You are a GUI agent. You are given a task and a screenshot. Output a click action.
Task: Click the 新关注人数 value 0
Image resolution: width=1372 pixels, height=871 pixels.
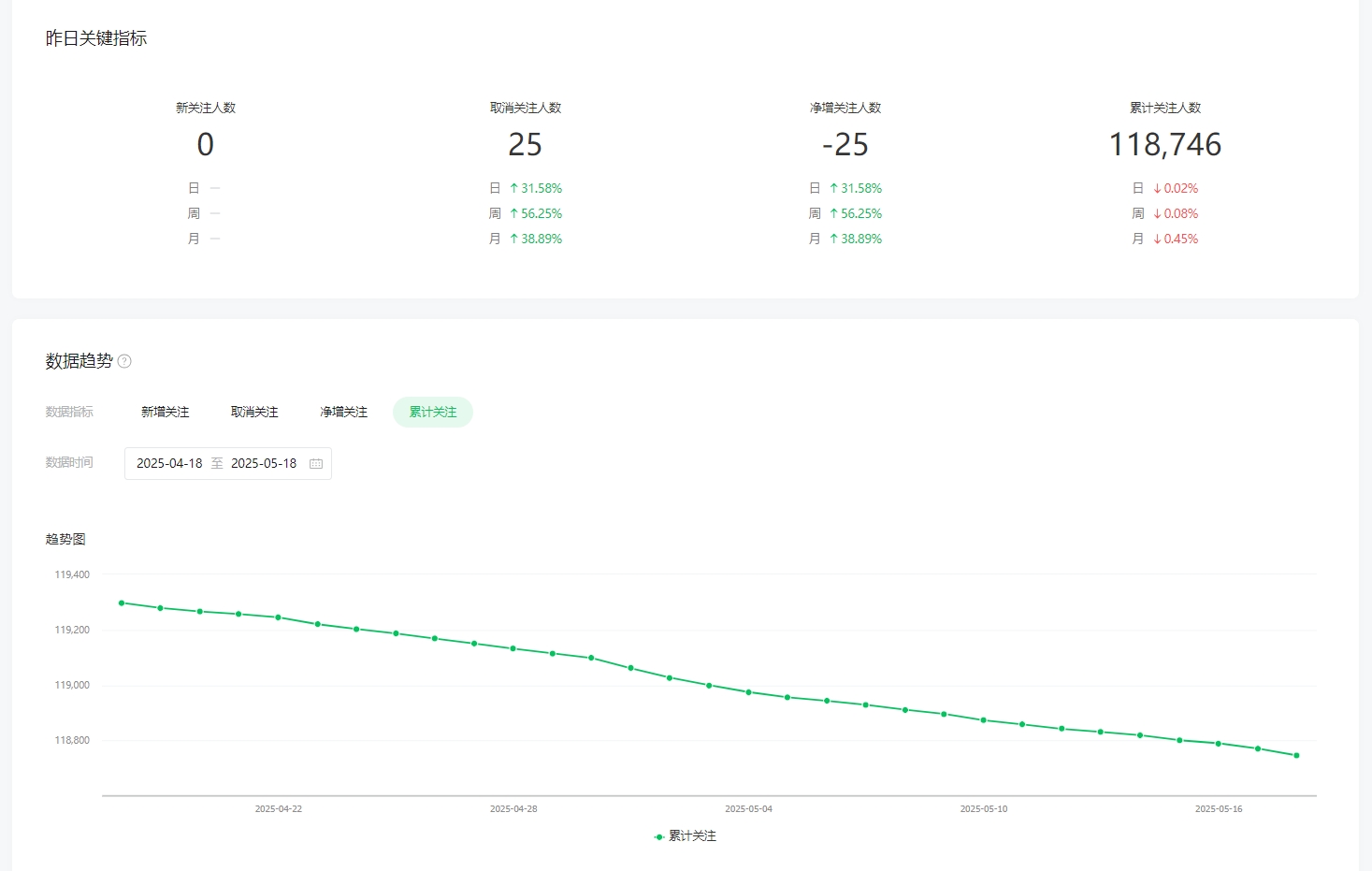[x=206, y=144]
